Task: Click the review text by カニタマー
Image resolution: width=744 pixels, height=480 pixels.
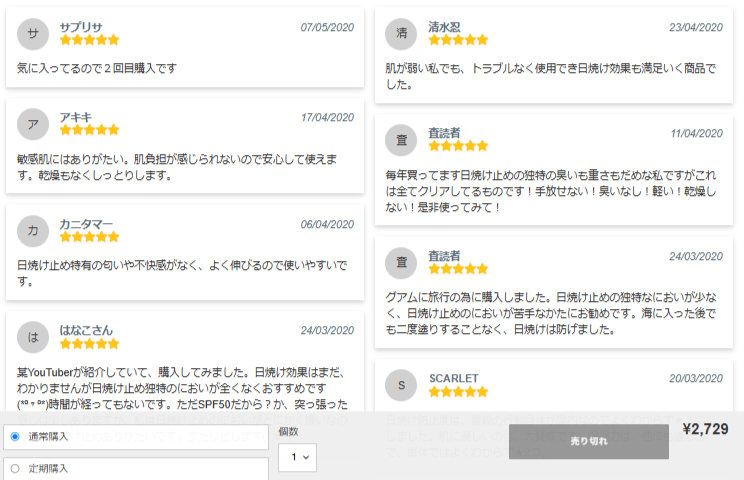Action: (x=182, y=273)
